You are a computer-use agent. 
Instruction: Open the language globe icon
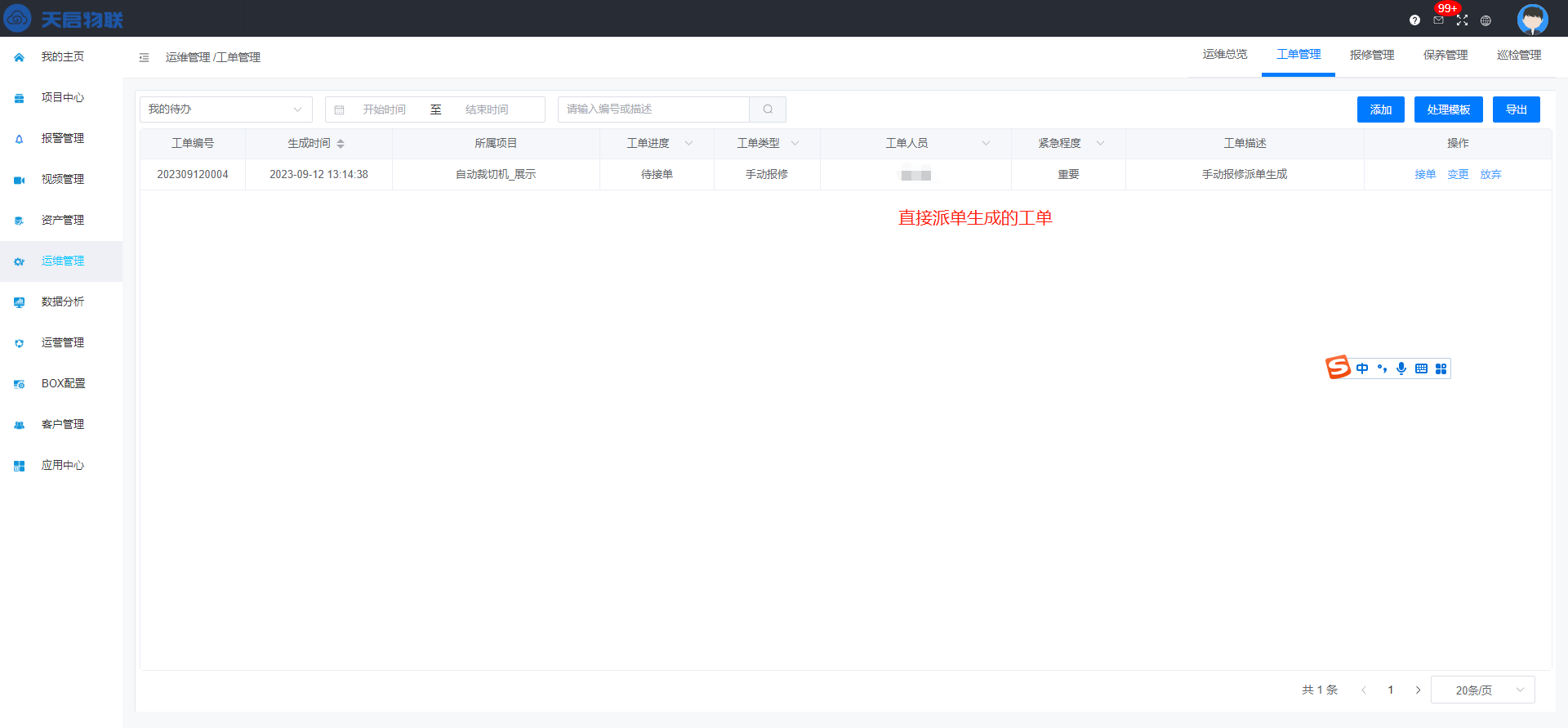[x=1486, y=20]
